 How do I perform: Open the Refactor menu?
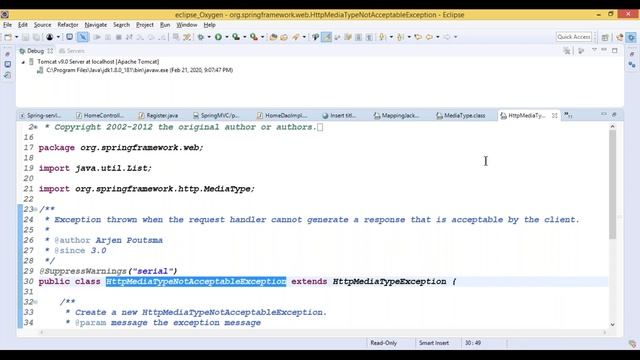(x=68, y=25)
